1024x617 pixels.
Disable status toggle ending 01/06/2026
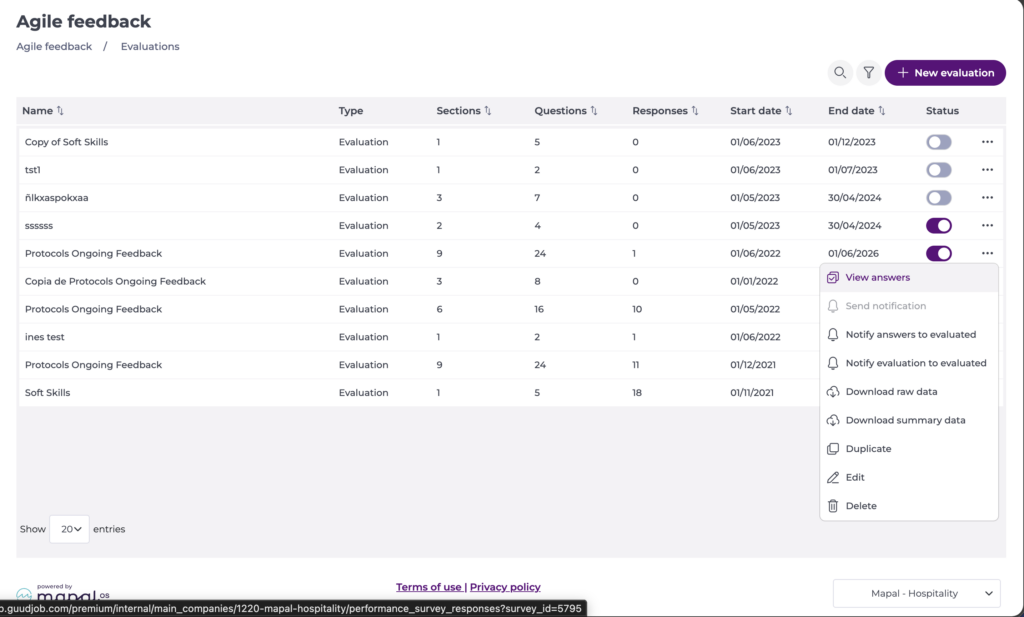click(938, 253)
